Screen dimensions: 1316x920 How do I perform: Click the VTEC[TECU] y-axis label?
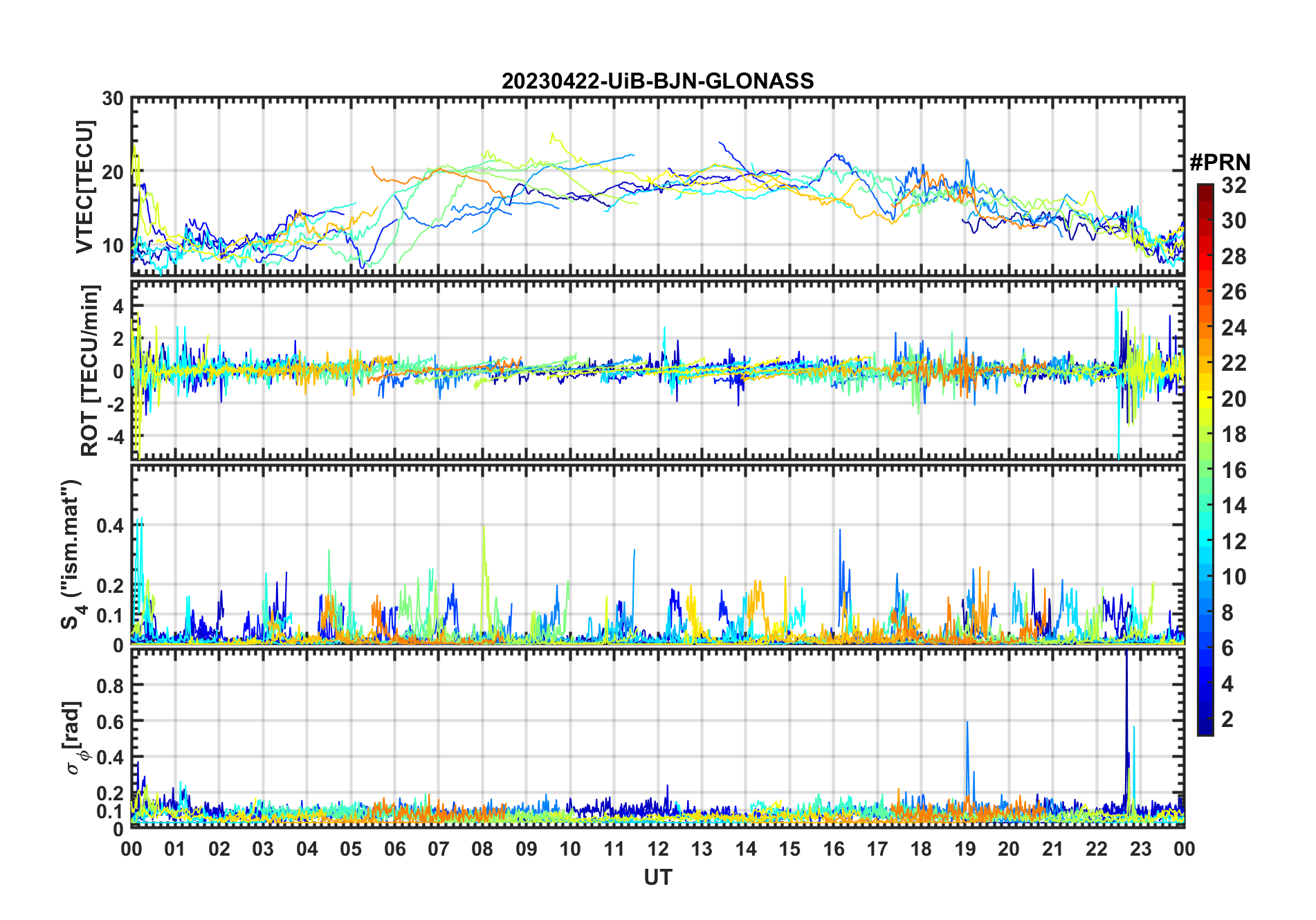[x=84, y=187]
